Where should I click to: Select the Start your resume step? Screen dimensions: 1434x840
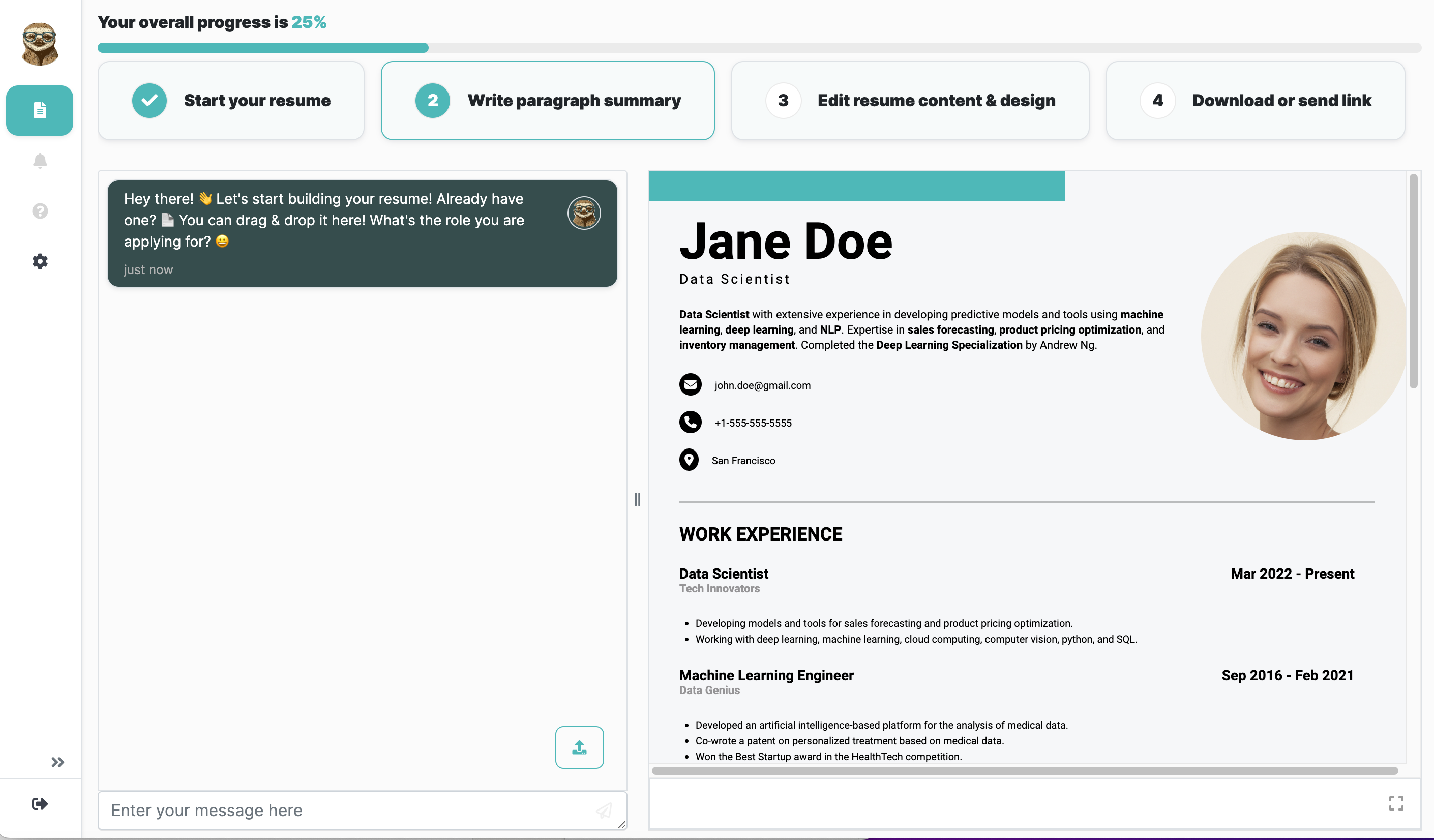pos(230,101)
